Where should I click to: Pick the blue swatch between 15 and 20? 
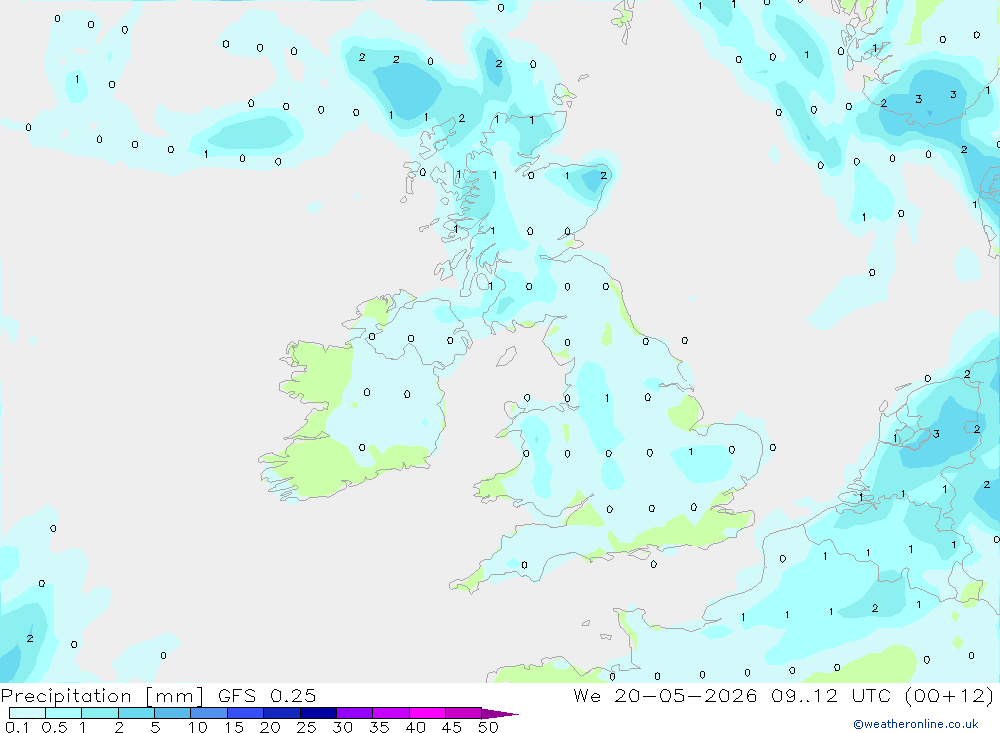(246, 713)
